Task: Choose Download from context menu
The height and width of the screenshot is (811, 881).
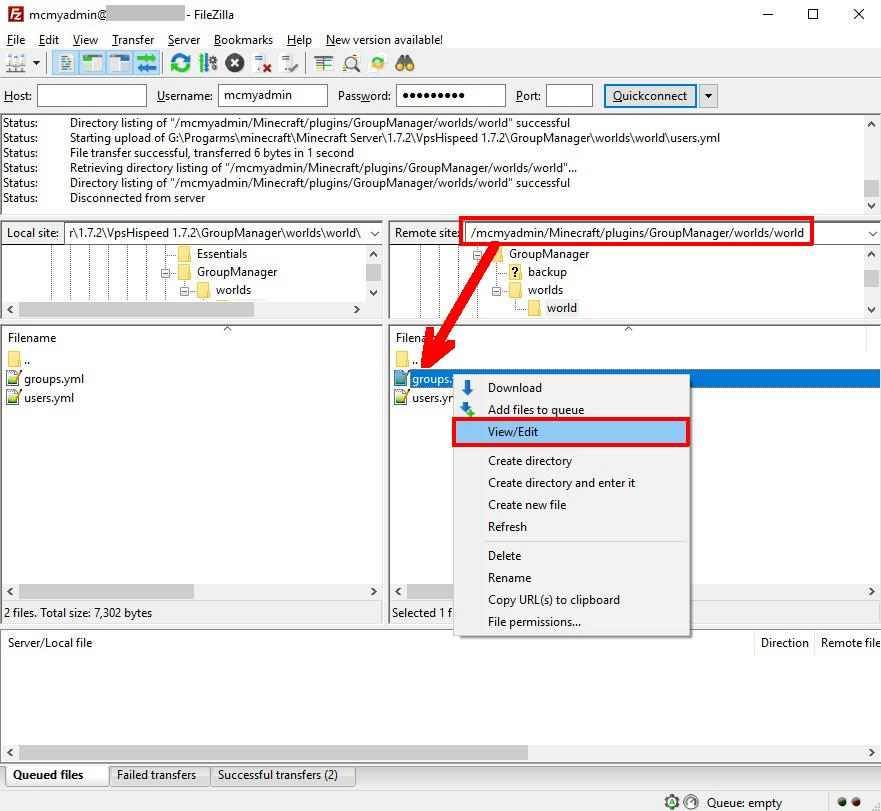Action: (571, 388)
